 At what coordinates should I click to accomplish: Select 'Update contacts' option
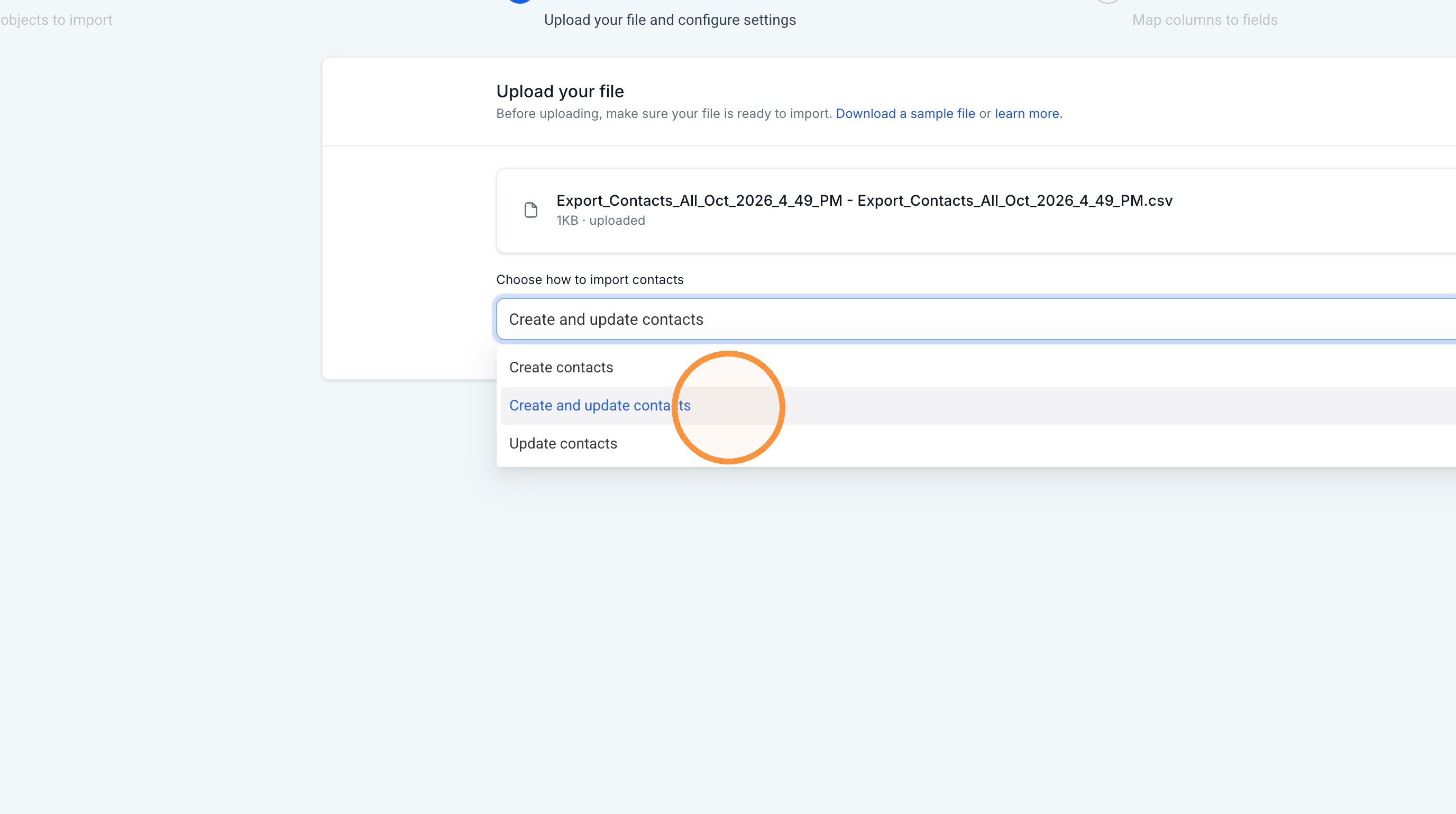pyautogui.click(x=978, y=444)
